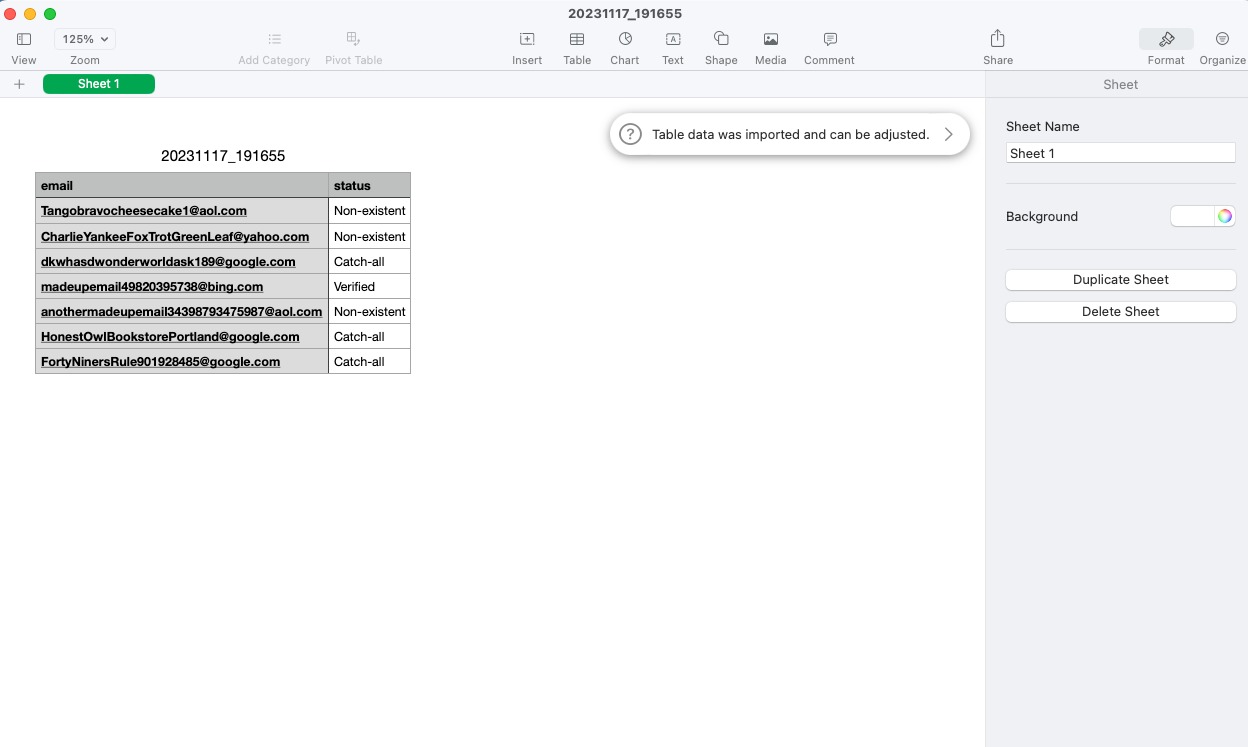Add a Text box
Screen dimensions: 1248x747
pos(672,45)
